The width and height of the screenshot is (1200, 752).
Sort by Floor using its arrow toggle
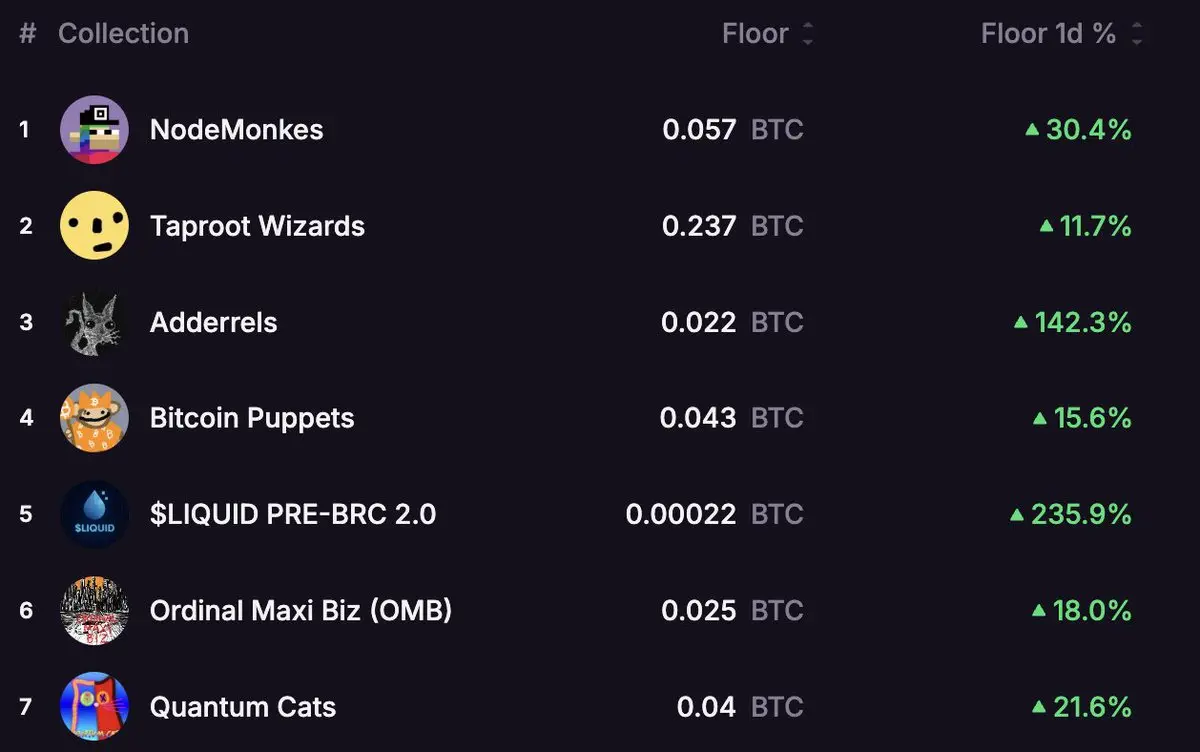(808, 34)
